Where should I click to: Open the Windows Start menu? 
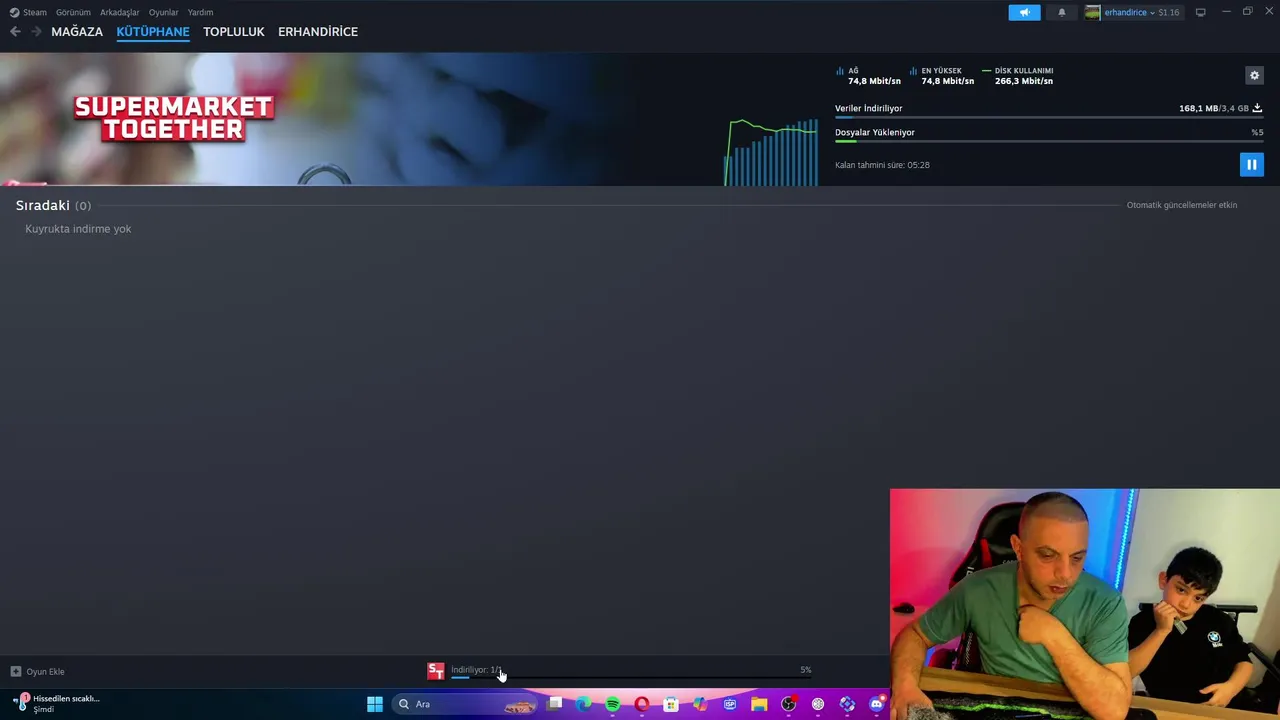pyautogui.click(x=375, y=704)
